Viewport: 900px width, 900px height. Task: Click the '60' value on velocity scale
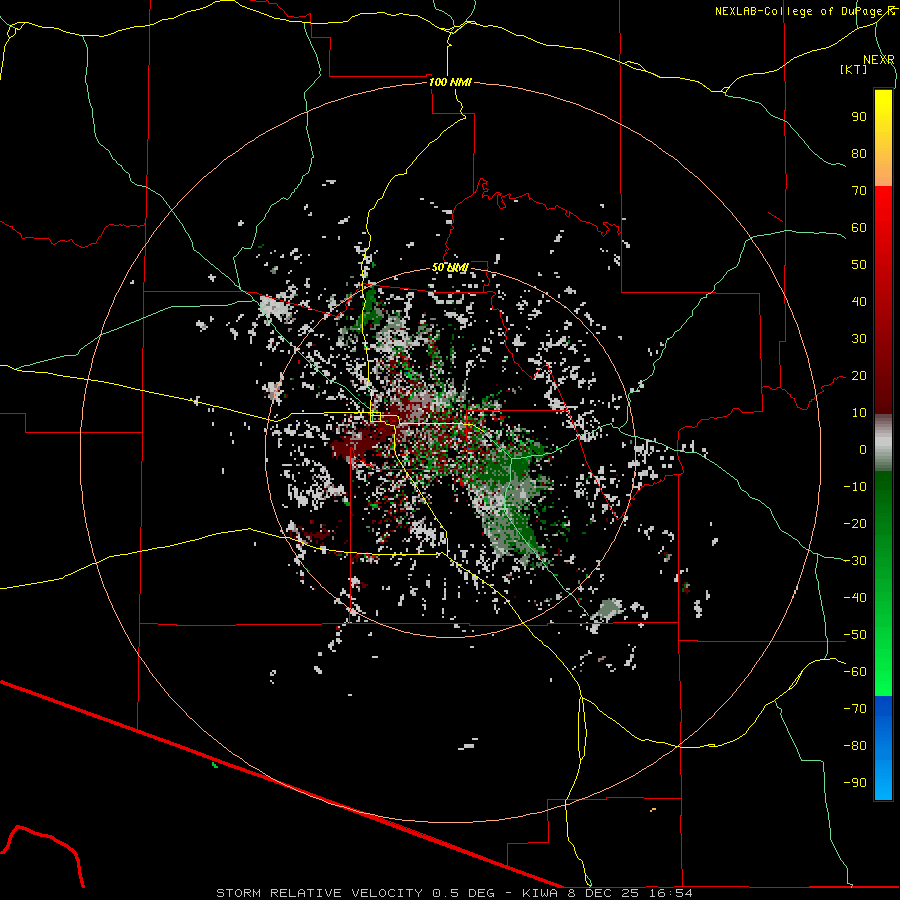pyautogui.click(x=859, y=227)
